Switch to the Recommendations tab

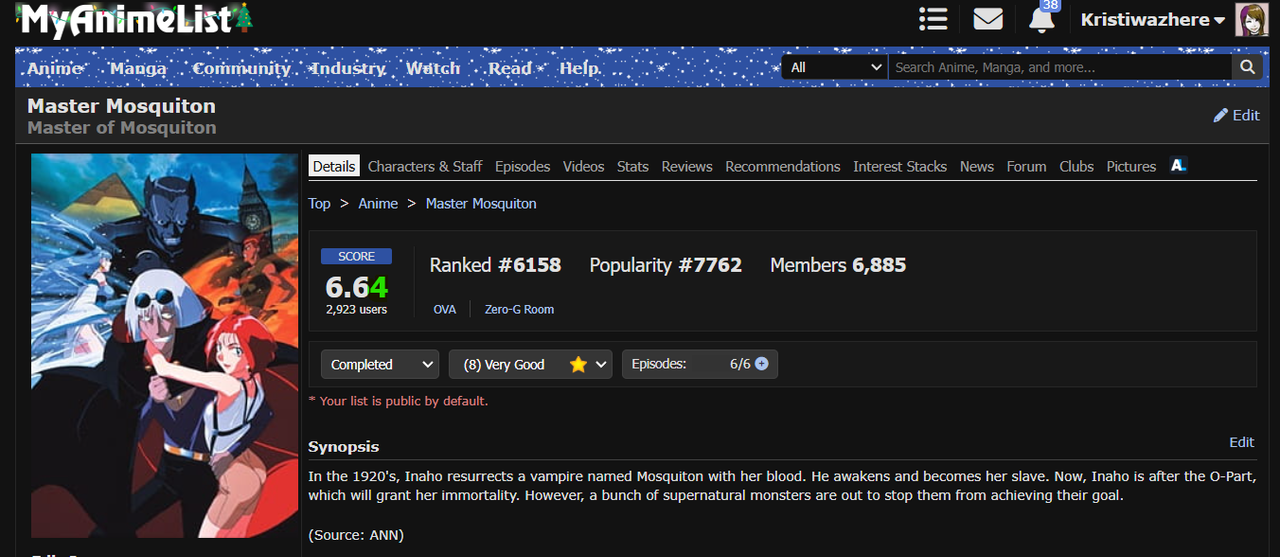point(783,166)
